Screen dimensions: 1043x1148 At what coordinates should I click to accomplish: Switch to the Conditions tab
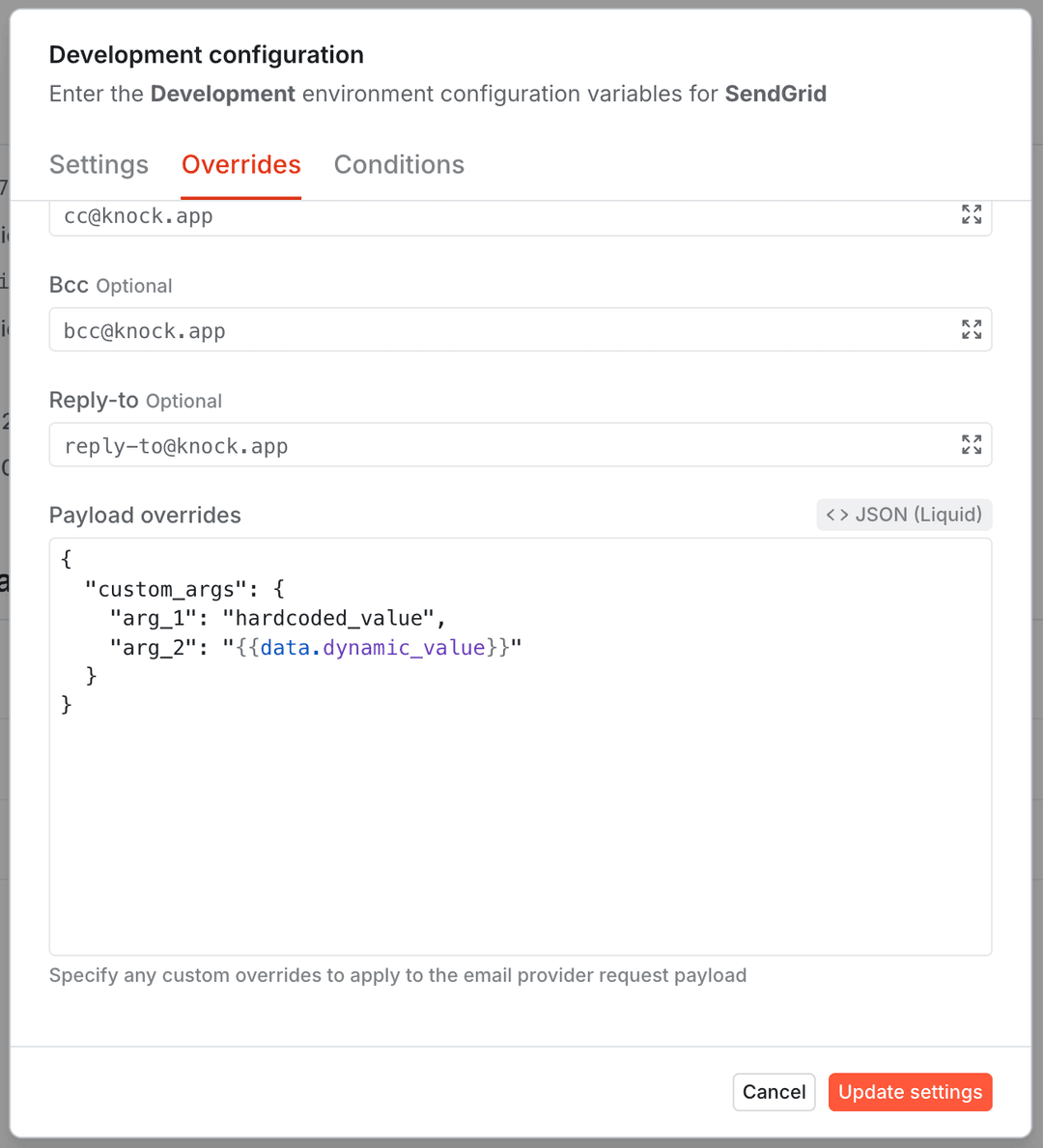[399, 165]
